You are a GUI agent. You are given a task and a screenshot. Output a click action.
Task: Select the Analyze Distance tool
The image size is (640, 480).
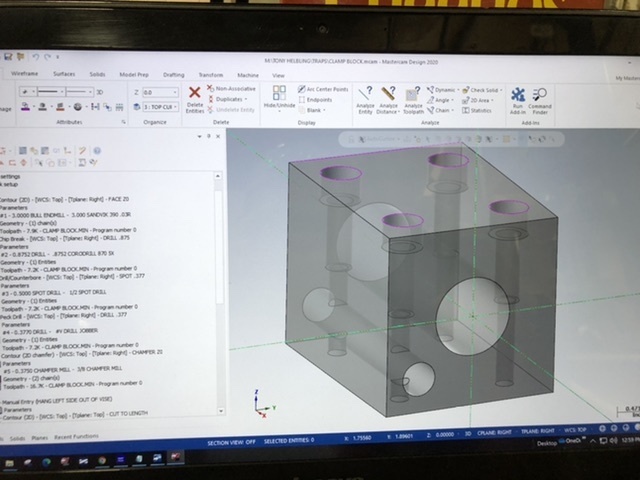tap(389, 98)
